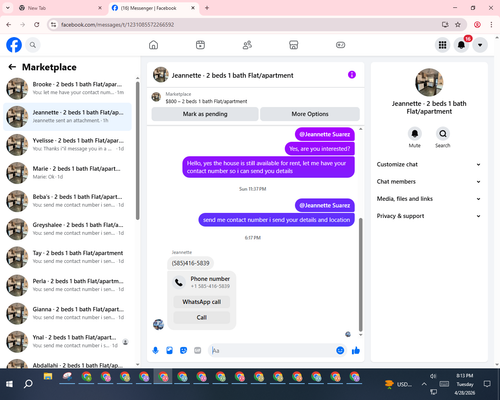500x400 pixels.
Task: Open the Marketplace storefront icon
Action: click(x=294, y=45)
